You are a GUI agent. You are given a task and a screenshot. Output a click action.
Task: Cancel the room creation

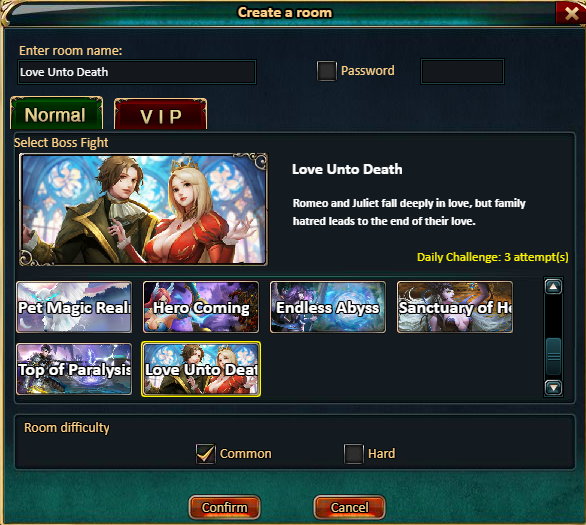pyautogui.click(x=349, y=507)
